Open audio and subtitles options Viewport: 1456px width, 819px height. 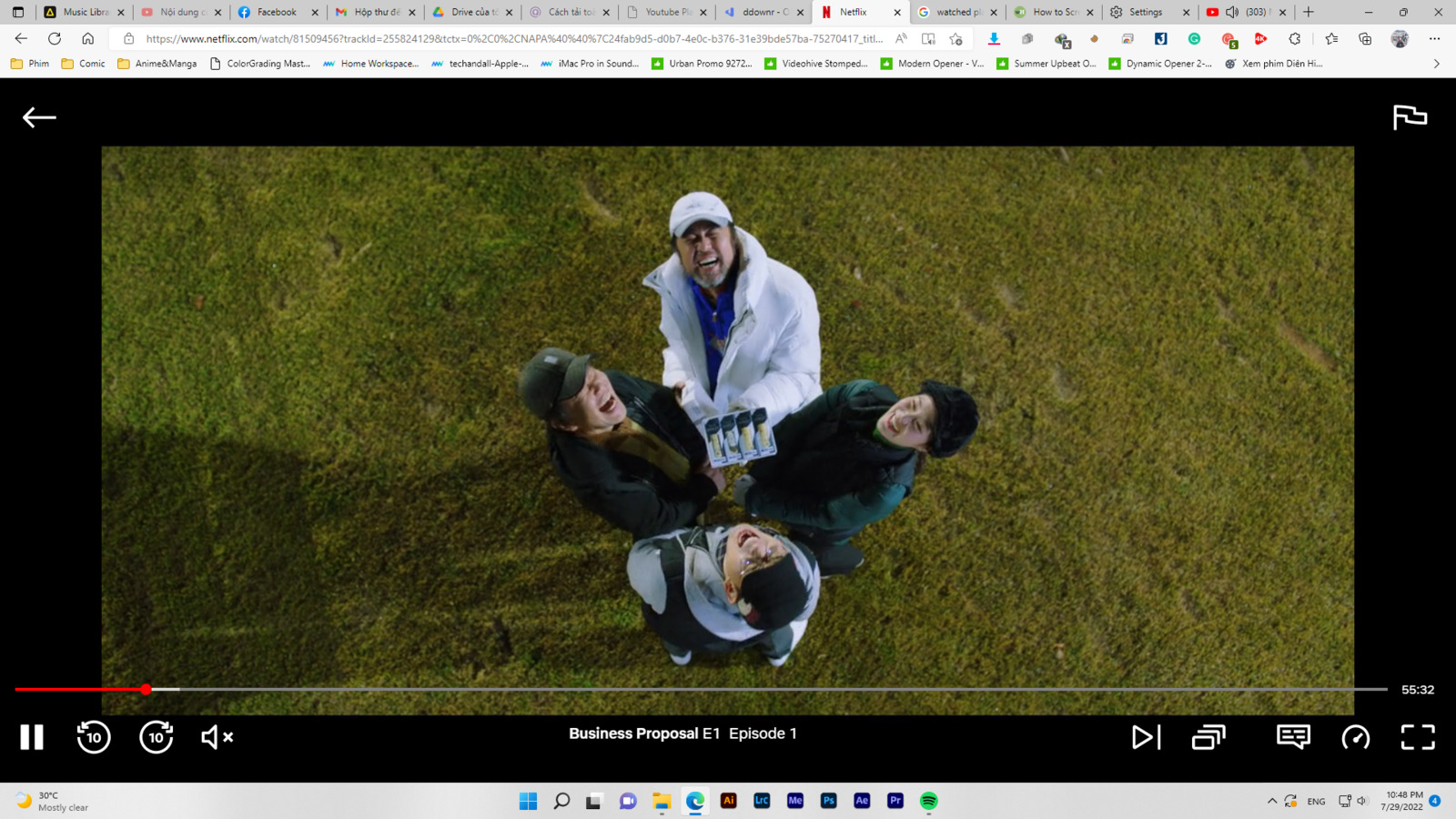[x=1293, y=736]
